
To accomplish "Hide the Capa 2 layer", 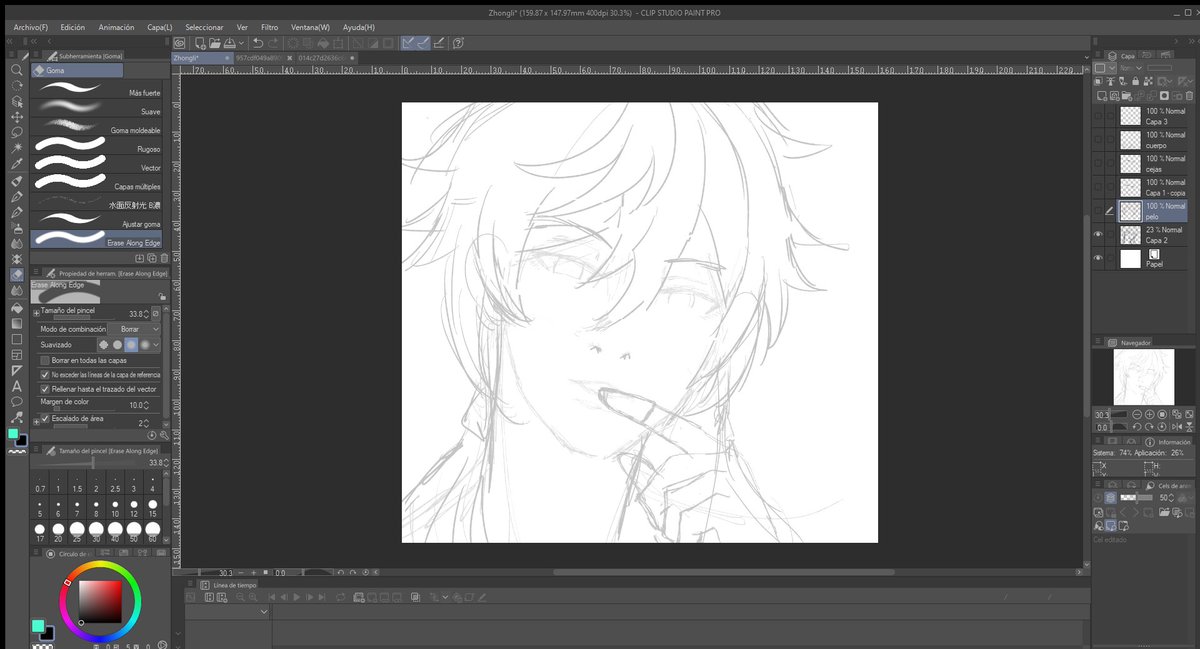I will pyautogui.click(x=1099, y=234).
